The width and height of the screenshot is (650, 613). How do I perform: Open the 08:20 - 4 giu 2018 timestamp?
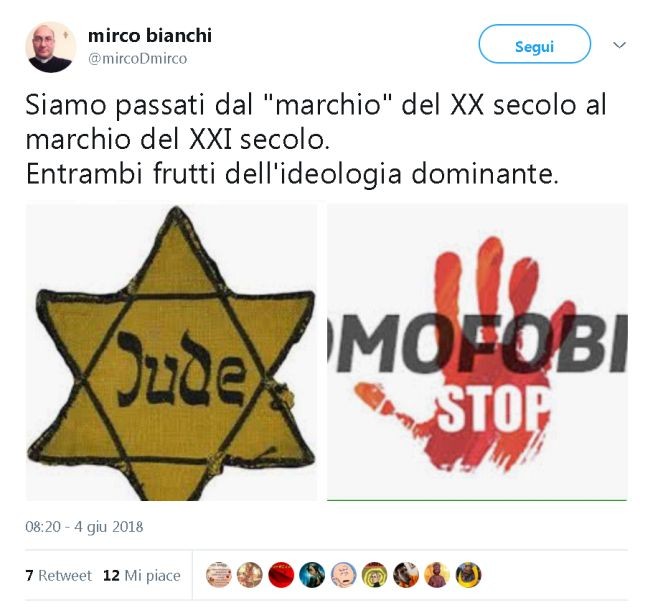click(x=84, y=527)
